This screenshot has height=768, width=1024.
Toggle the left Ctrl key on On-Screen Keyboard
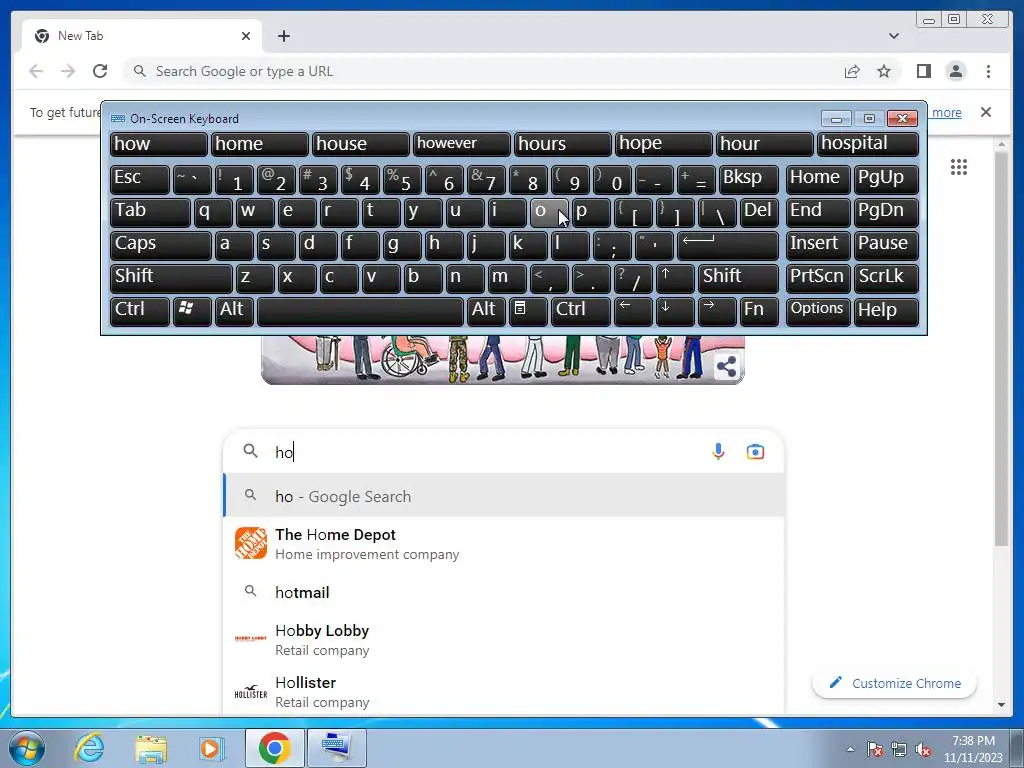140,310
